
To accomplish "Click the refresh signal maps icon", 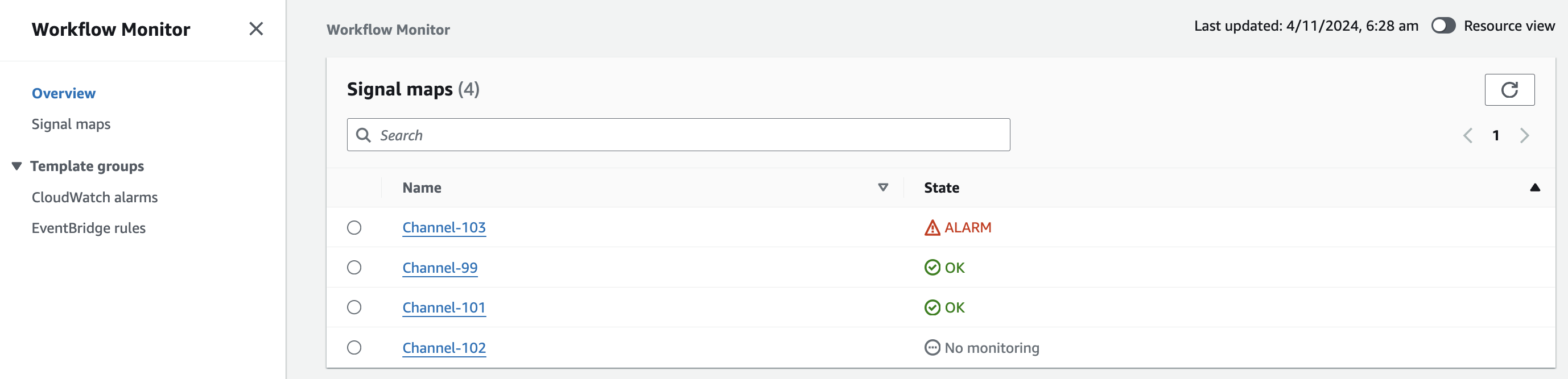I will [x=1509, y=90].
